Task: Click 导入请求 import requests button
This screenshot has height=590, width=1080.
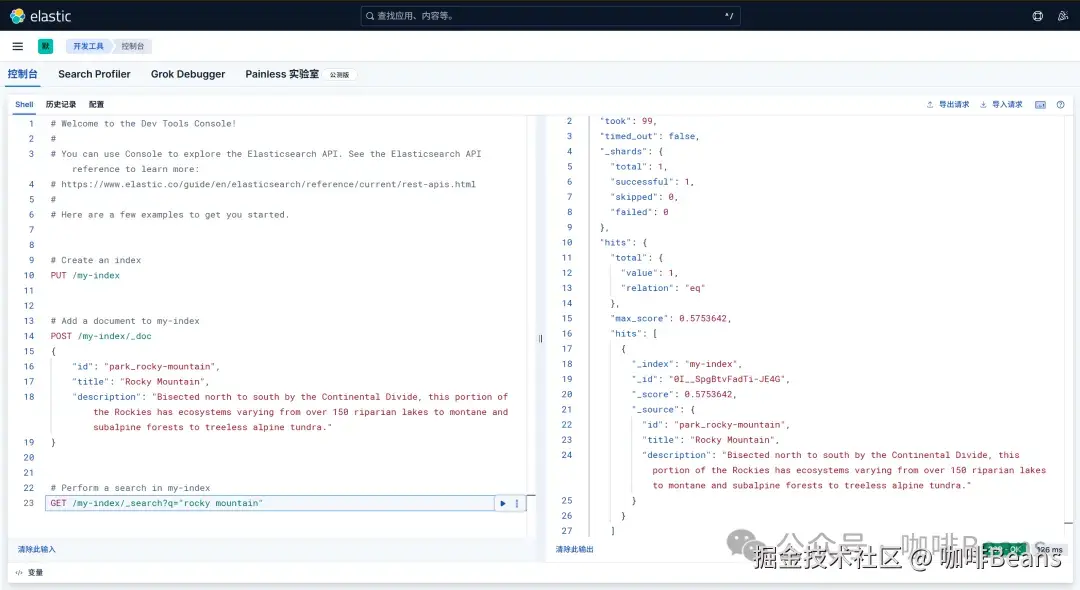Action: click(1001, 105)
